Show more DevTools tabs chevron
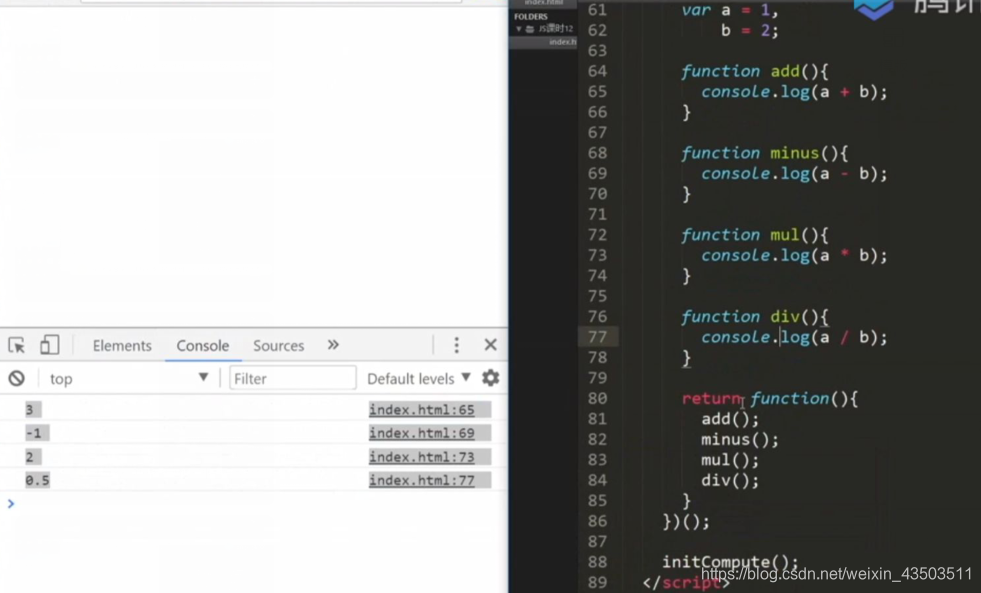 pyautogui.click(x=333, y=345)
